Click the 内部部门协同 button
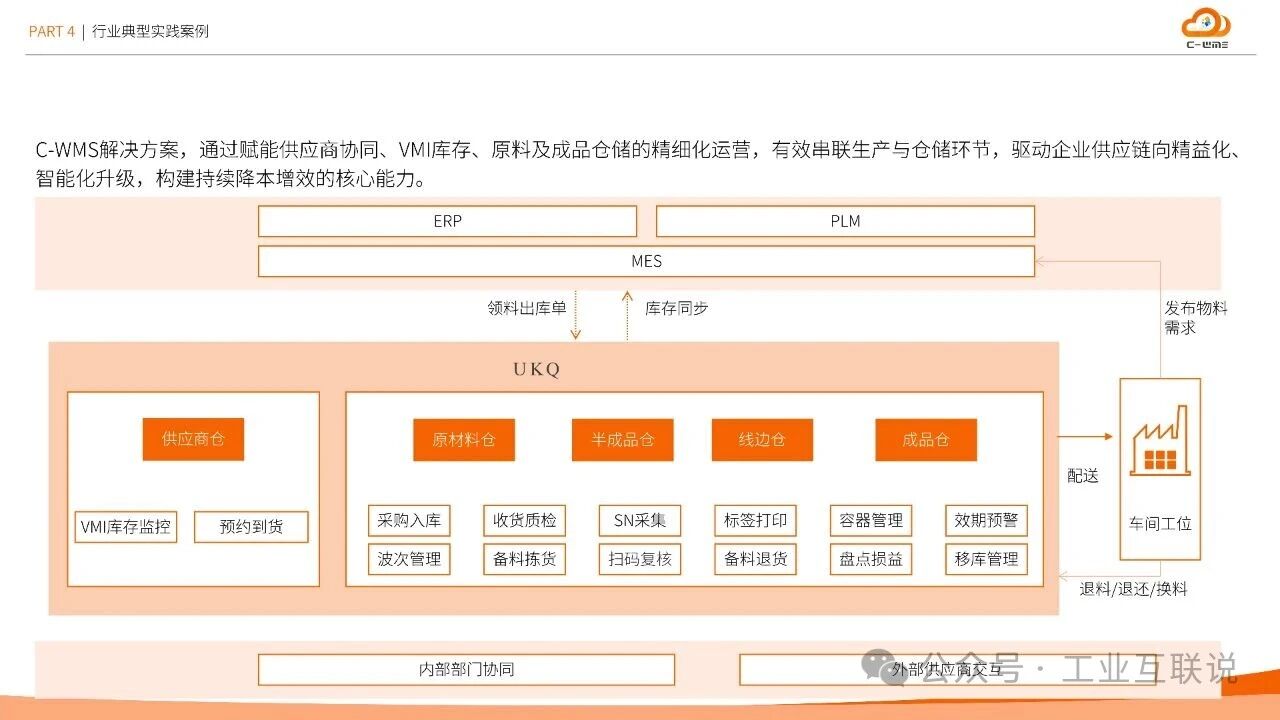The width and height of the screenshot is (1280, 720). [466, 669]
